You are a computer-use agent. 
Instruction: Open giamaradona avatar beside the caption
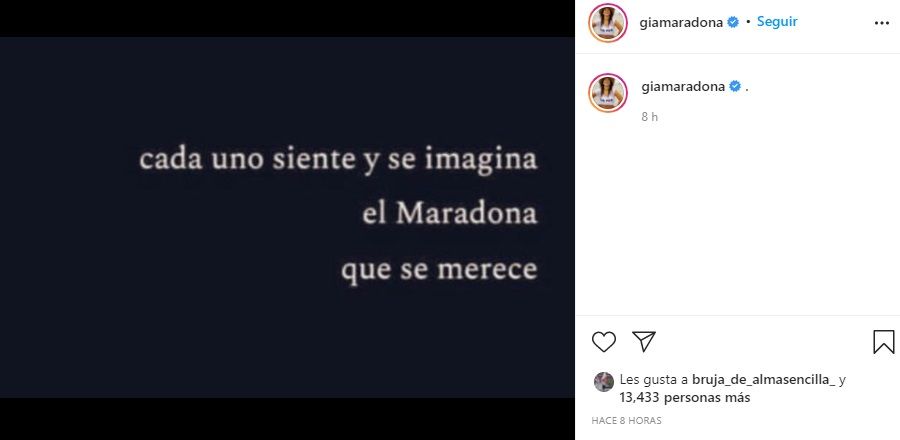point(608,92)
